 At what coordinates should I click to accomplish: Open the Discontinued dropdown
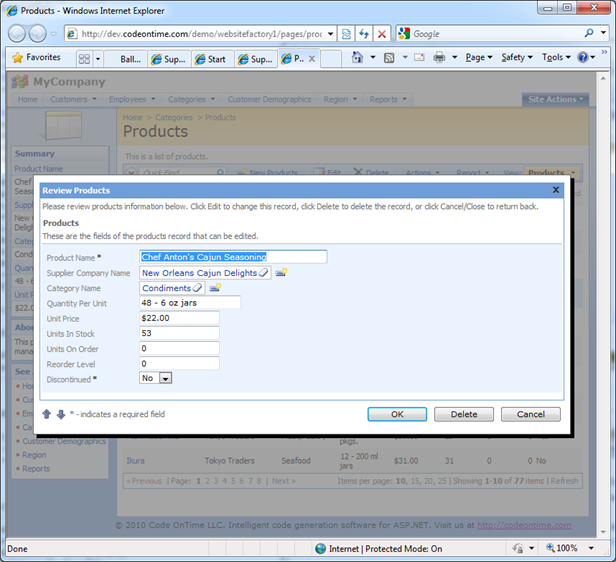165,379
